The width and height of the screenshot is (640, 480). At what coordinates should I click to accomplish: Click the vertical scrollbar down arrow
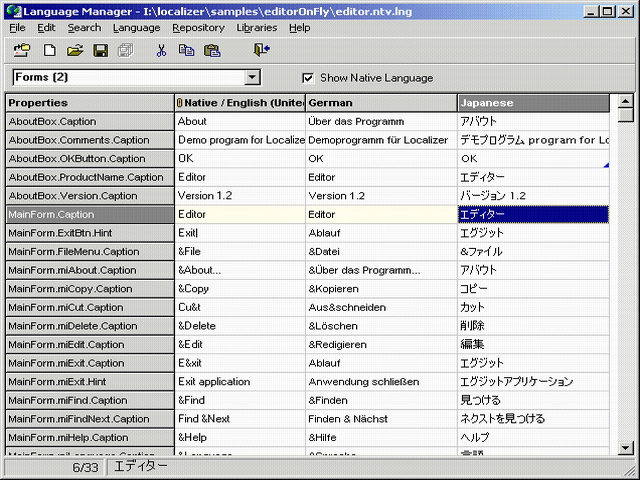(625, 447)
